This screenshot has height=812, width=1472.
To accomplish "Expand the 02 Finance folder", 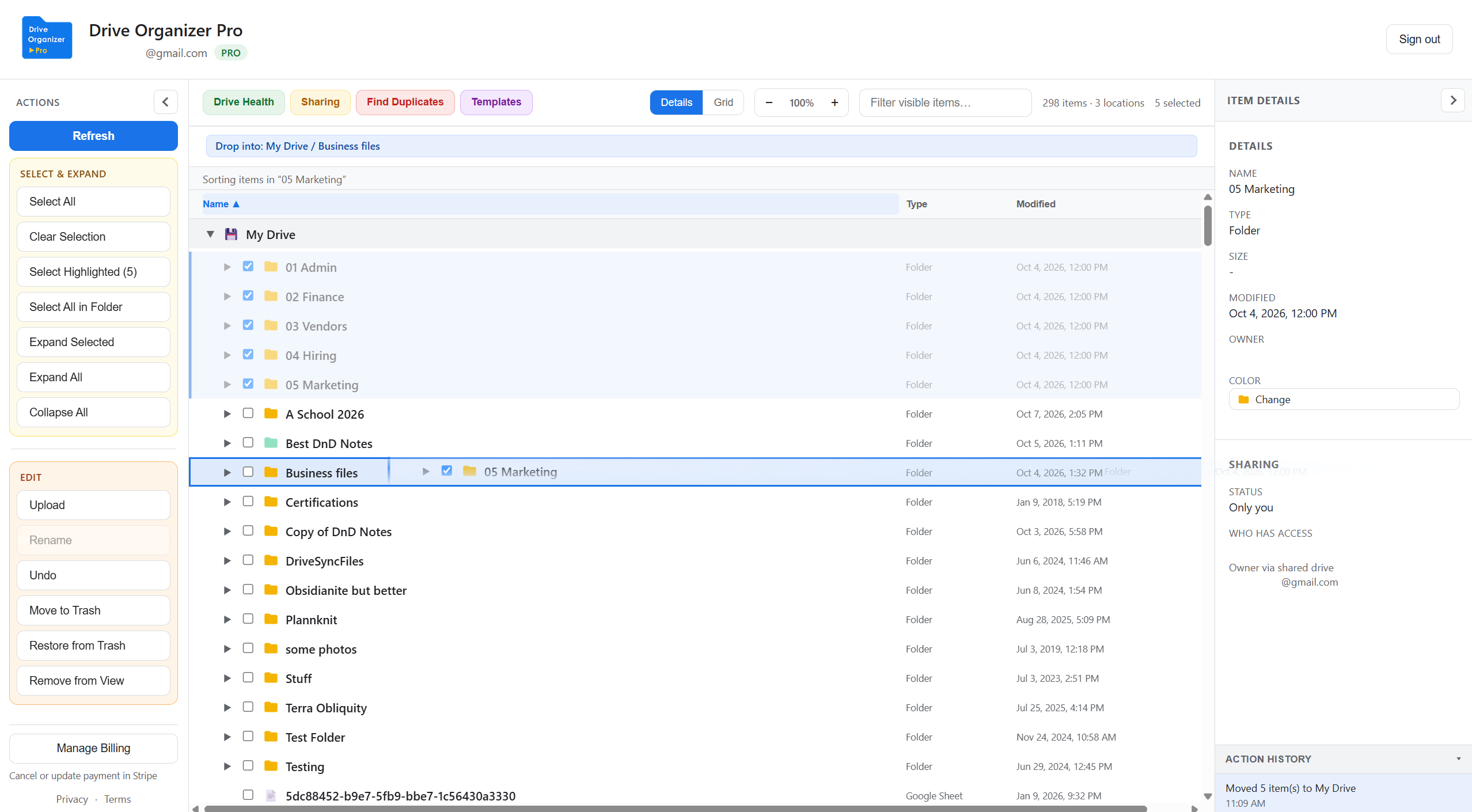I will pos(227,297).
